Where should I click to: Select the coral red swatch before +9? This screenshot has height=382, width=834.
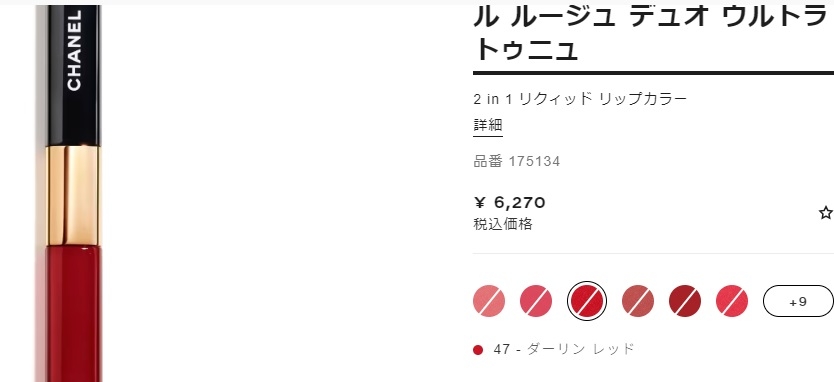tap(732, 301)
